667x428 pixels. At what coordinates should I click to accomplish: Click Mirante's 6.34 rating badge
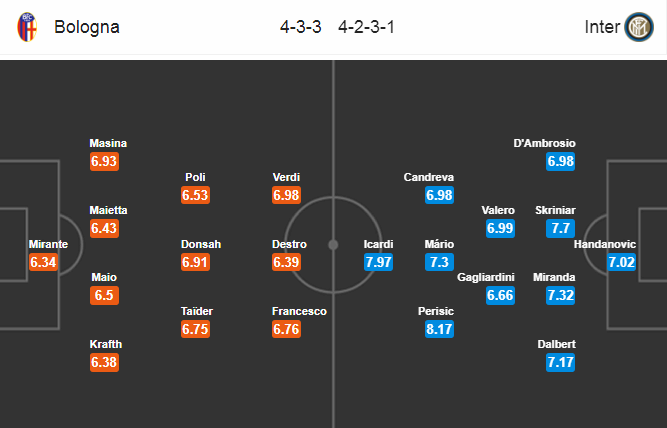coord(43,262)
